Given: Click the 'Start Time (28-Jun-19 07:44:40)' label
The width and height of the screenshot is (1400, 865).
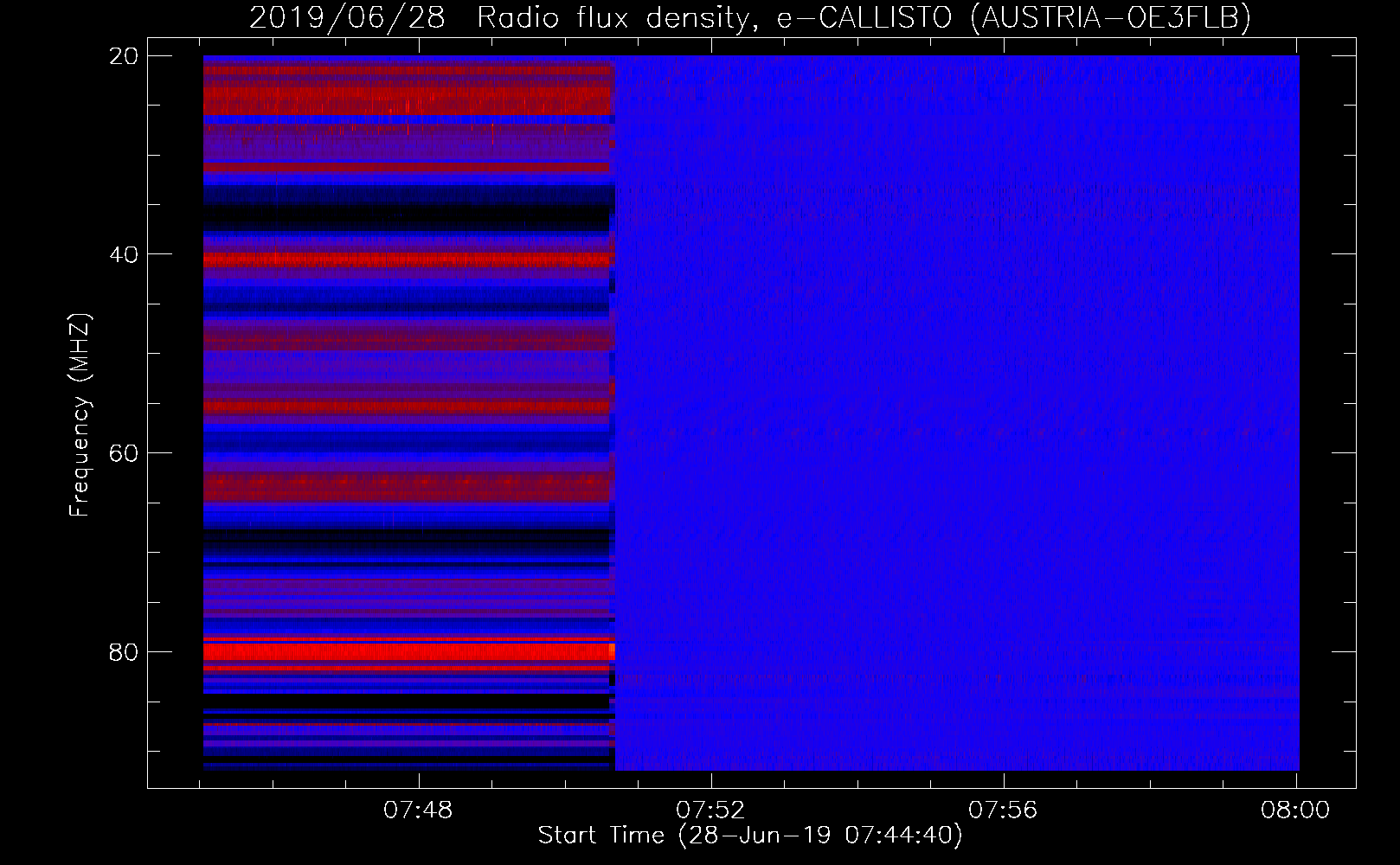Looking at the screenshot, I should (750, 836).
